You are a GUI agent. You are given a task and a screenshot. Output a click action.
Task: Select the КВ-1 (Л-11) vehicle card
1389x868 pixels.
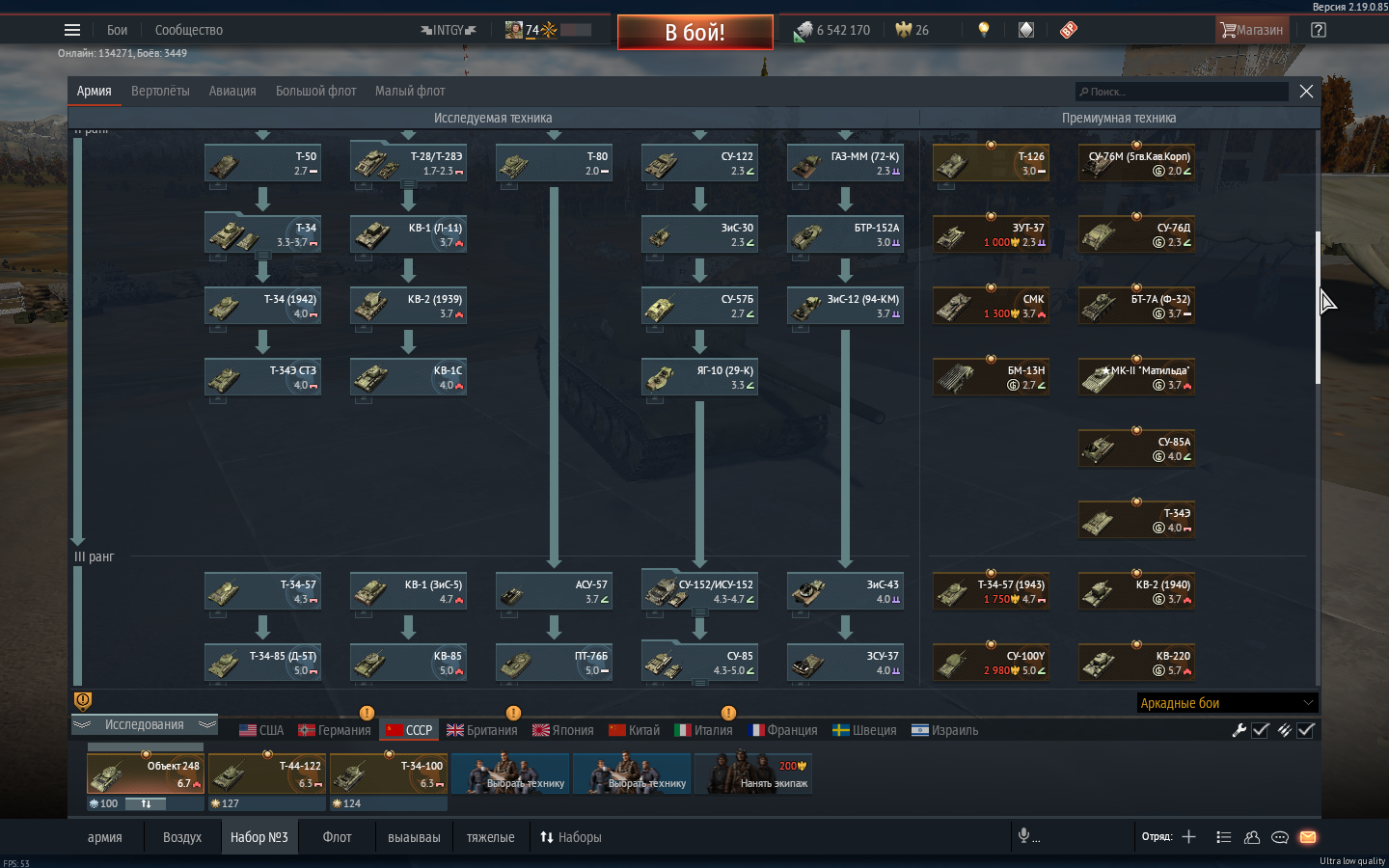408,234
